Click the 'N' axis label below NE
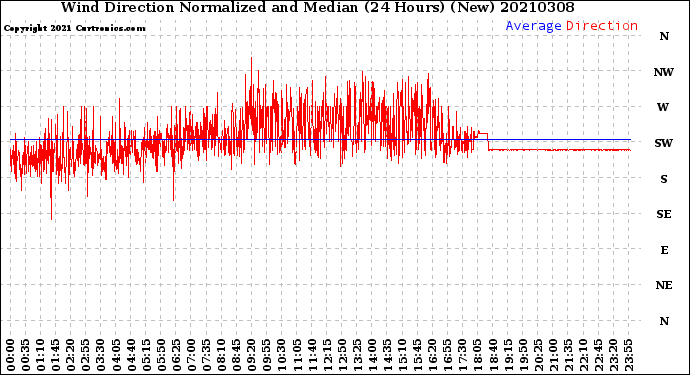 point(664,321)
